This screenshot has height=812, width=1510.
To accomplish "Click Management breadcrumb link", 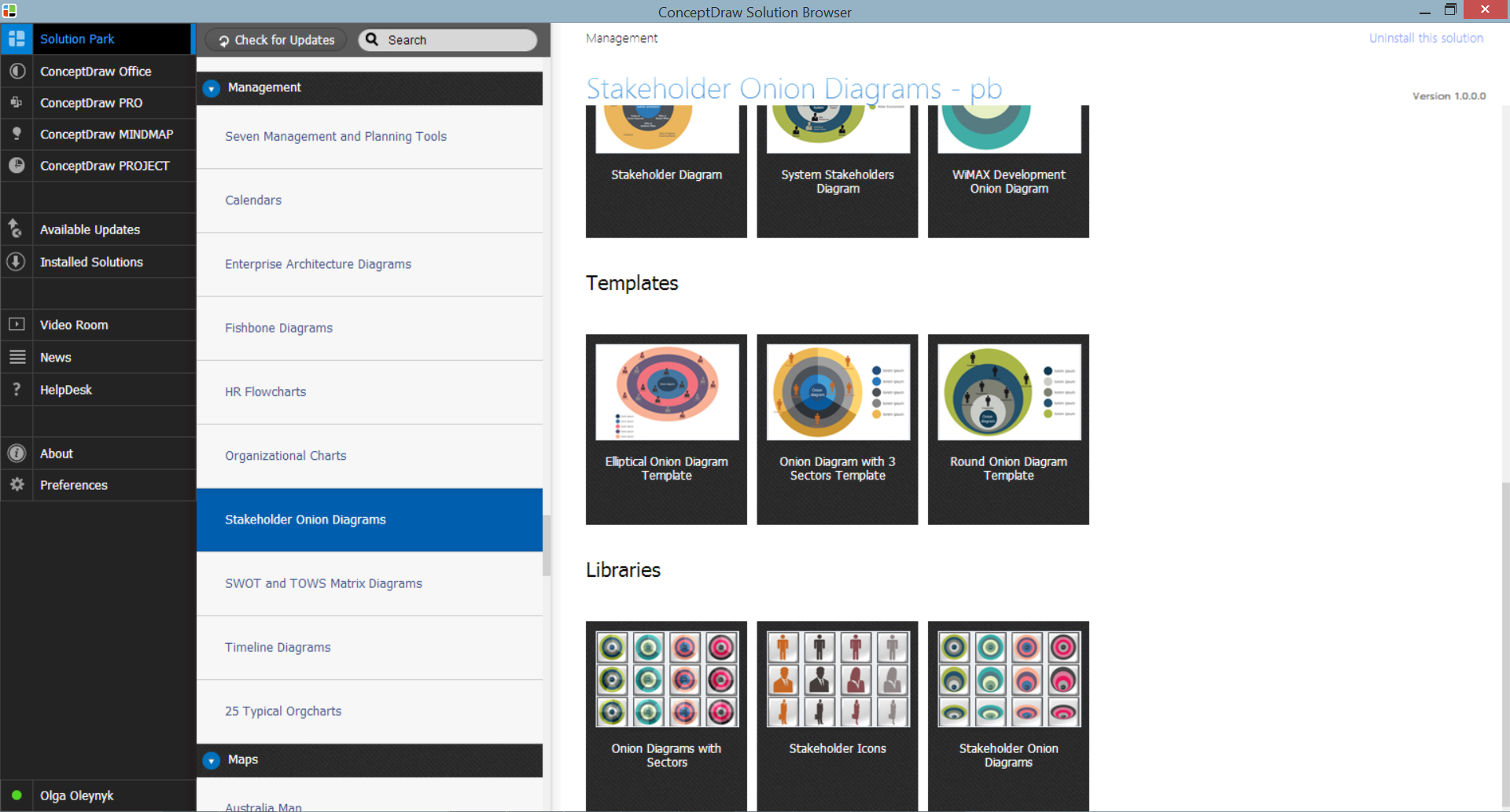I will [621, 38].
